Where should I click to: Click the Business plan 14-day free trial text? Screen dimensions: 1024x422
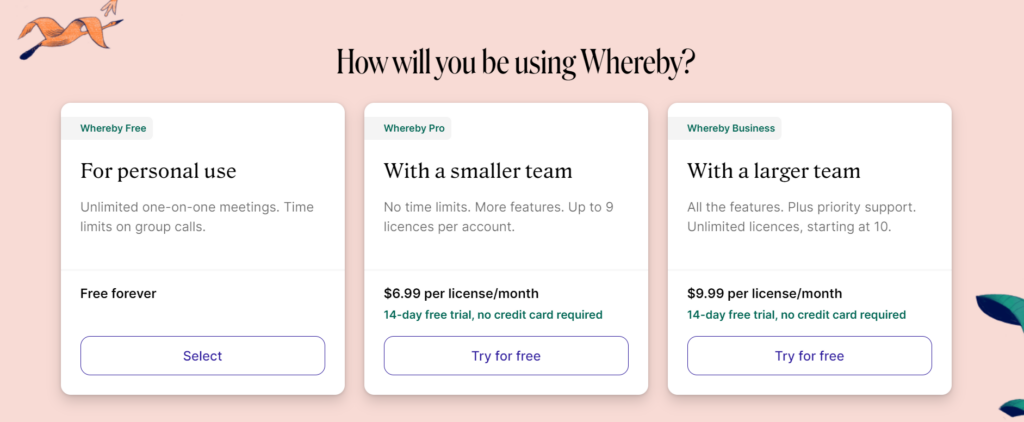797,315
